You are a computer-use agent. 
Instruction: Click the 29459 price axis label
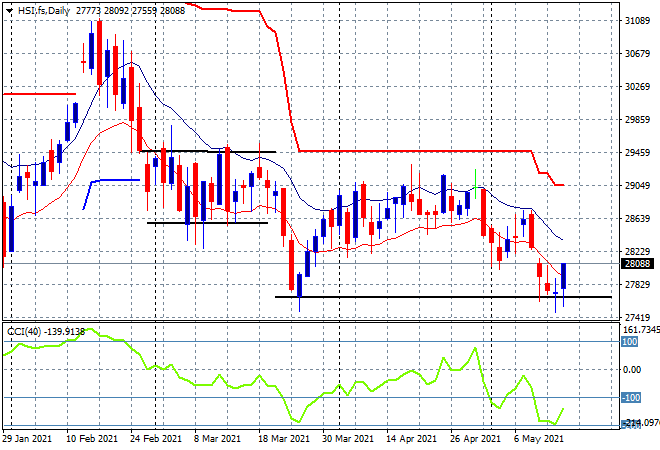(637, 152)
